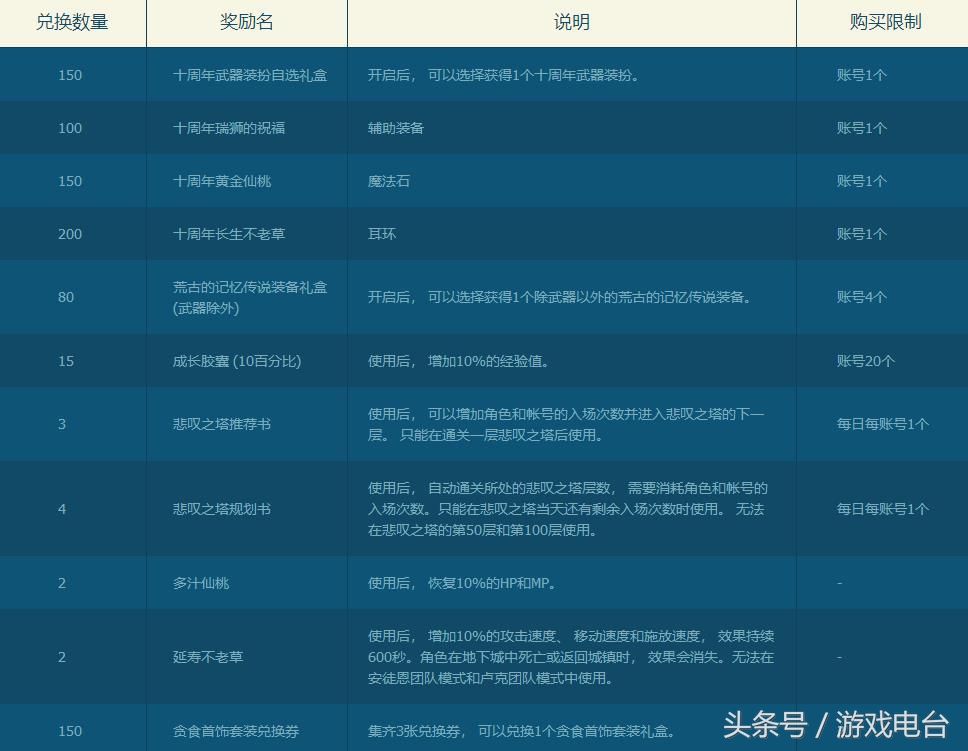968x751 pixels.
Task: Click the 购买限制 column header
Action: [885, 22]
